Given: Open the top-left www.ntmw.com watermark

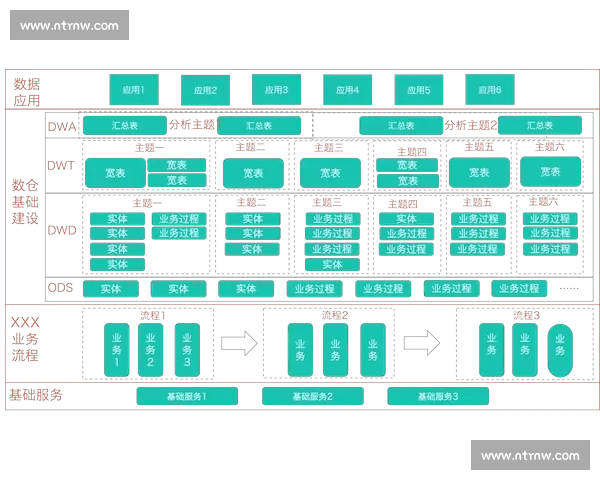Looking at the screenshot, I should tap(68, 26).
